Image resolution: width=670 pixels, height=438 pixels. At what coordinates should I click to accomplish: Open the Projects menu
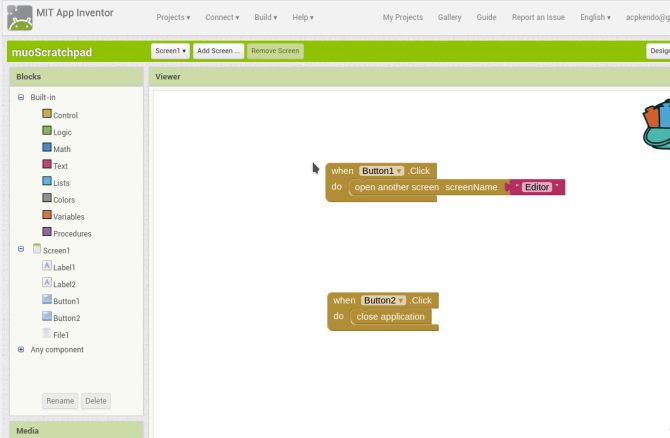coord(173,18)
